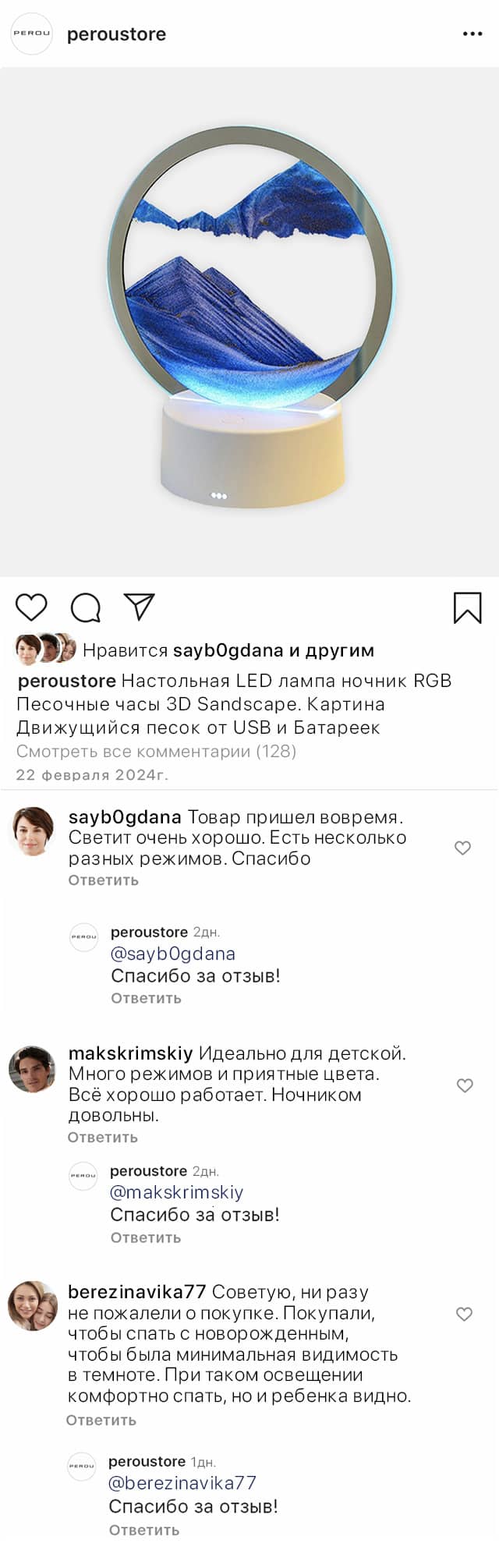Reply to makskrimskiy's comment
Viewport: 499px width, 1568px height.
click(x=103, y=1138)
